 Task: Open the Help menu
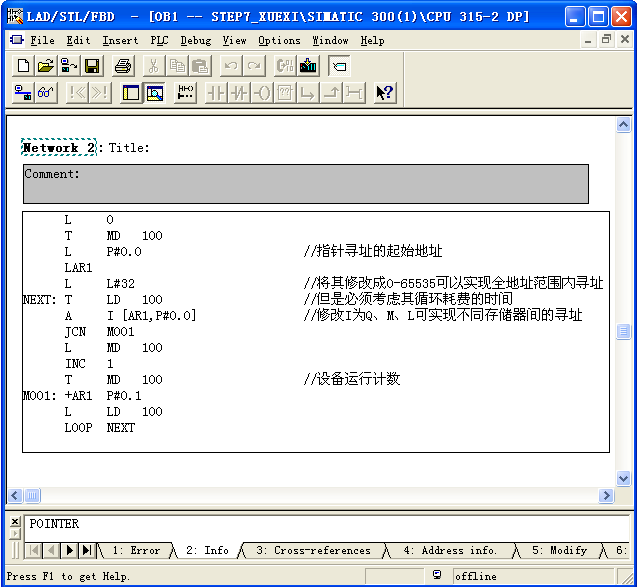tap(372, 40)
